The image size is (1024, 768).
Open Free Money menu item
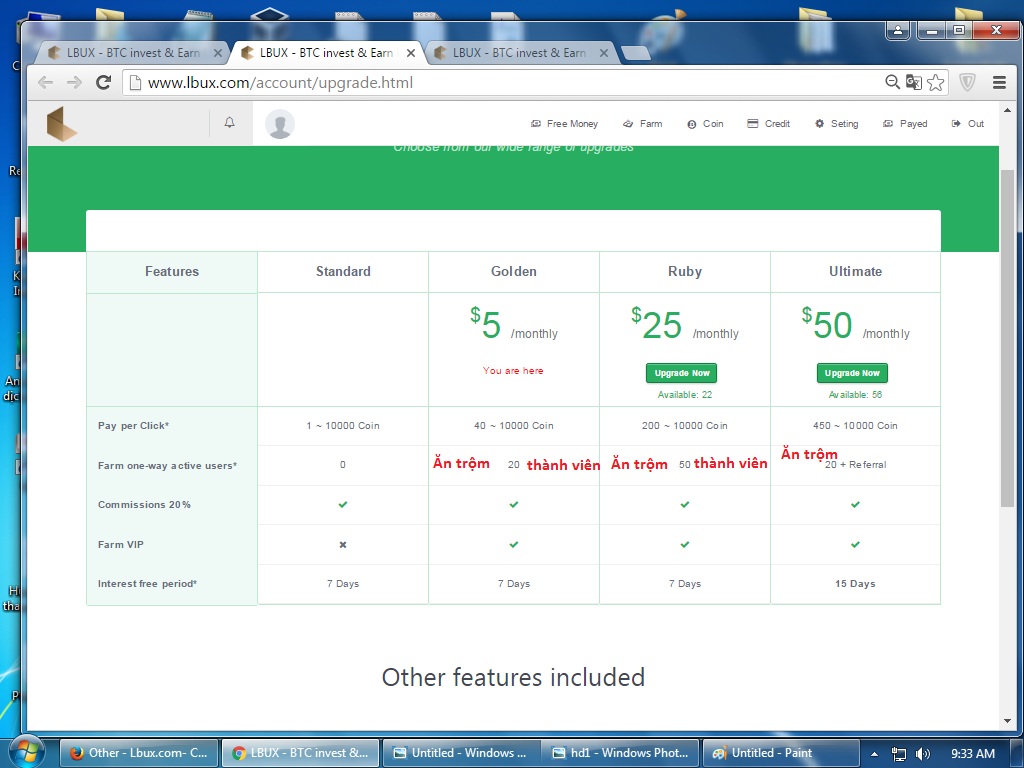coord(564,123)
